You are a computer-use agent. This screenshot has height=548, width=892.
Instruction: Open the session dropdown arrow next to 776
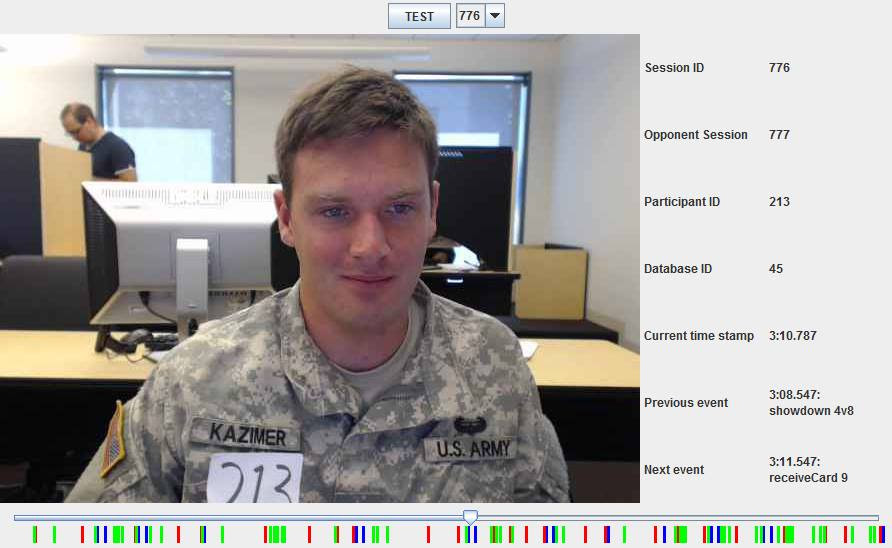pos(495,16)
